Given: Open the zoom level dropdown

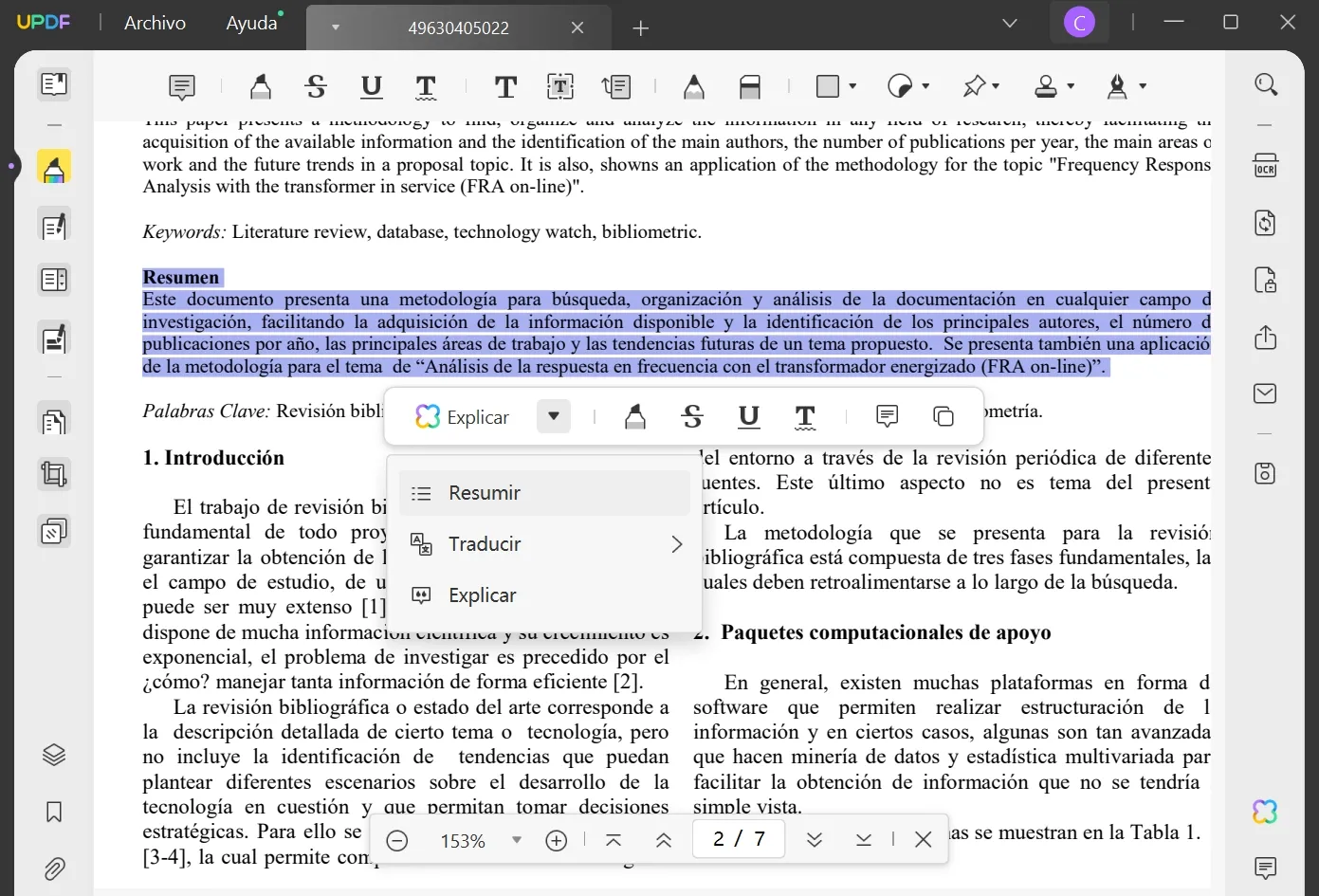Looking at the screenshot, I should point(516,840).
